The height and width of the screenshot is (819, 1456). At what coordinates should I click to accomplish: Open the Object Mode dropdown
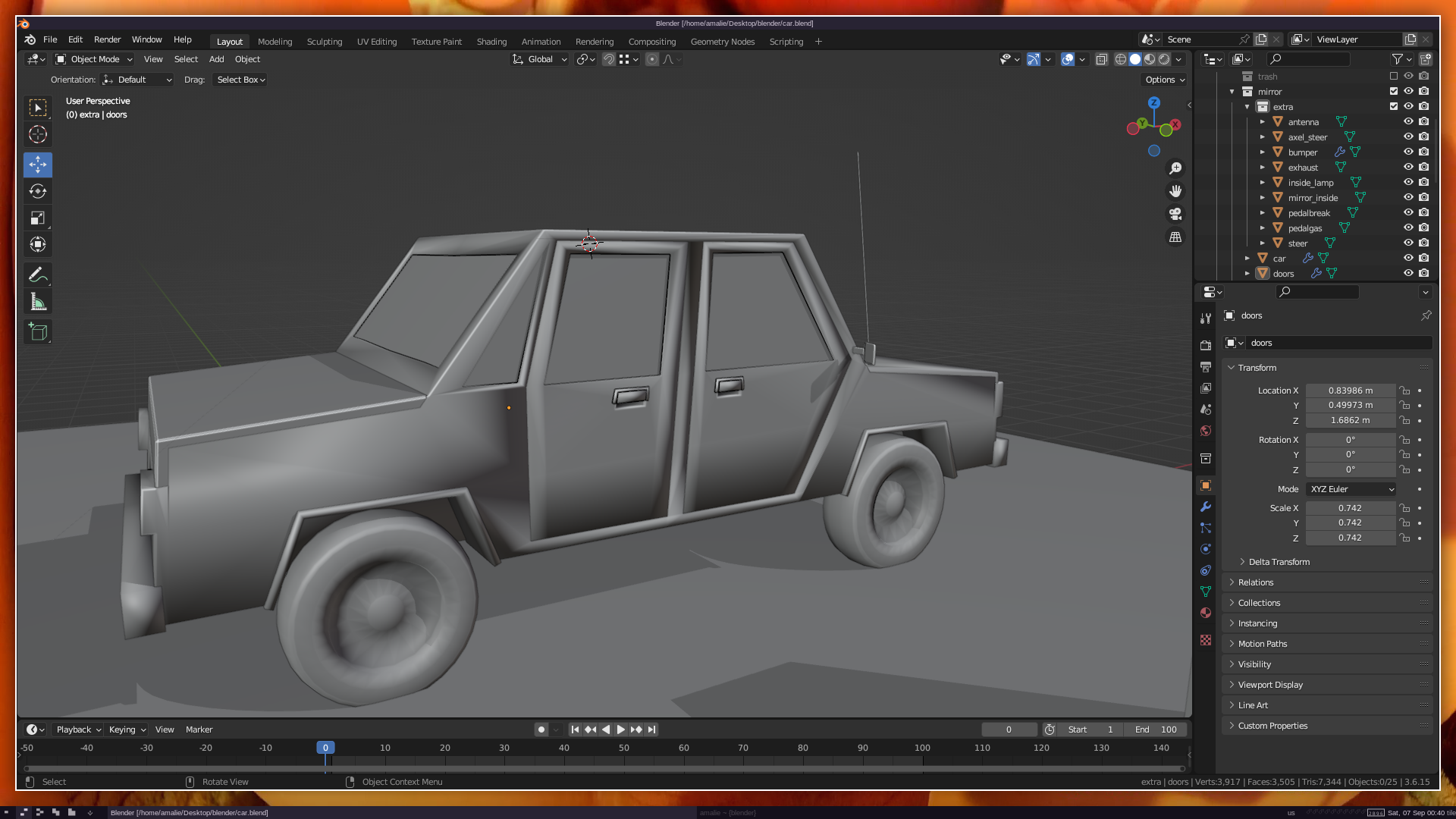pos(95,59)
